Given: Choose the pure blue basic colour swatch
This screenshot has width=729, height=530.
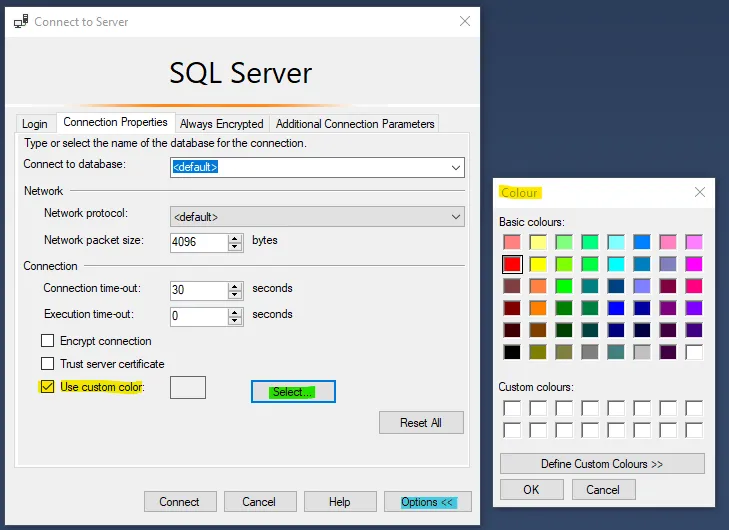Looking at the screenshot, I should [616, 308].
